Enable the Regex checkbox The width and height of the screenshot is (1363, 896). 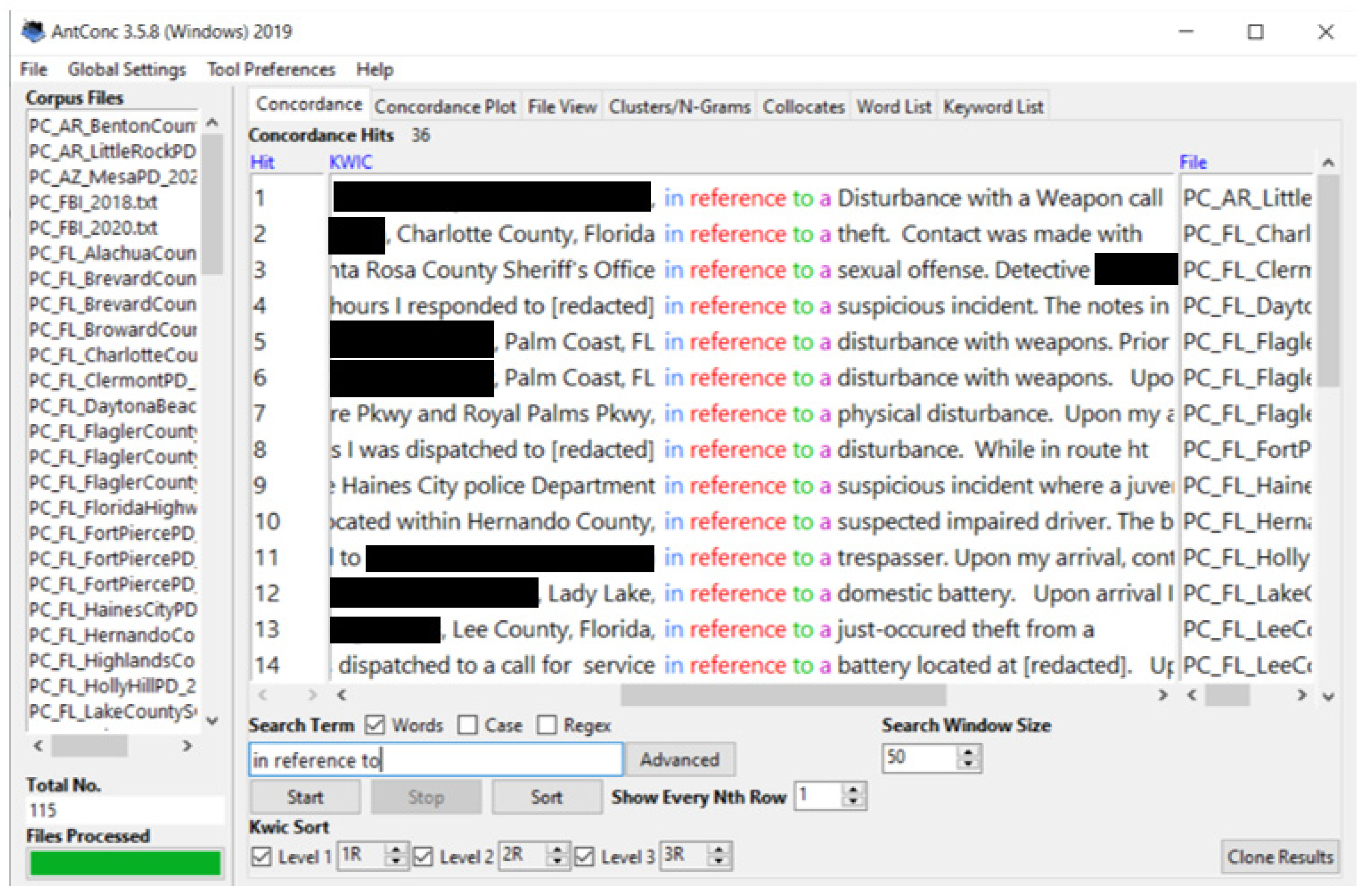click(547, 725)
